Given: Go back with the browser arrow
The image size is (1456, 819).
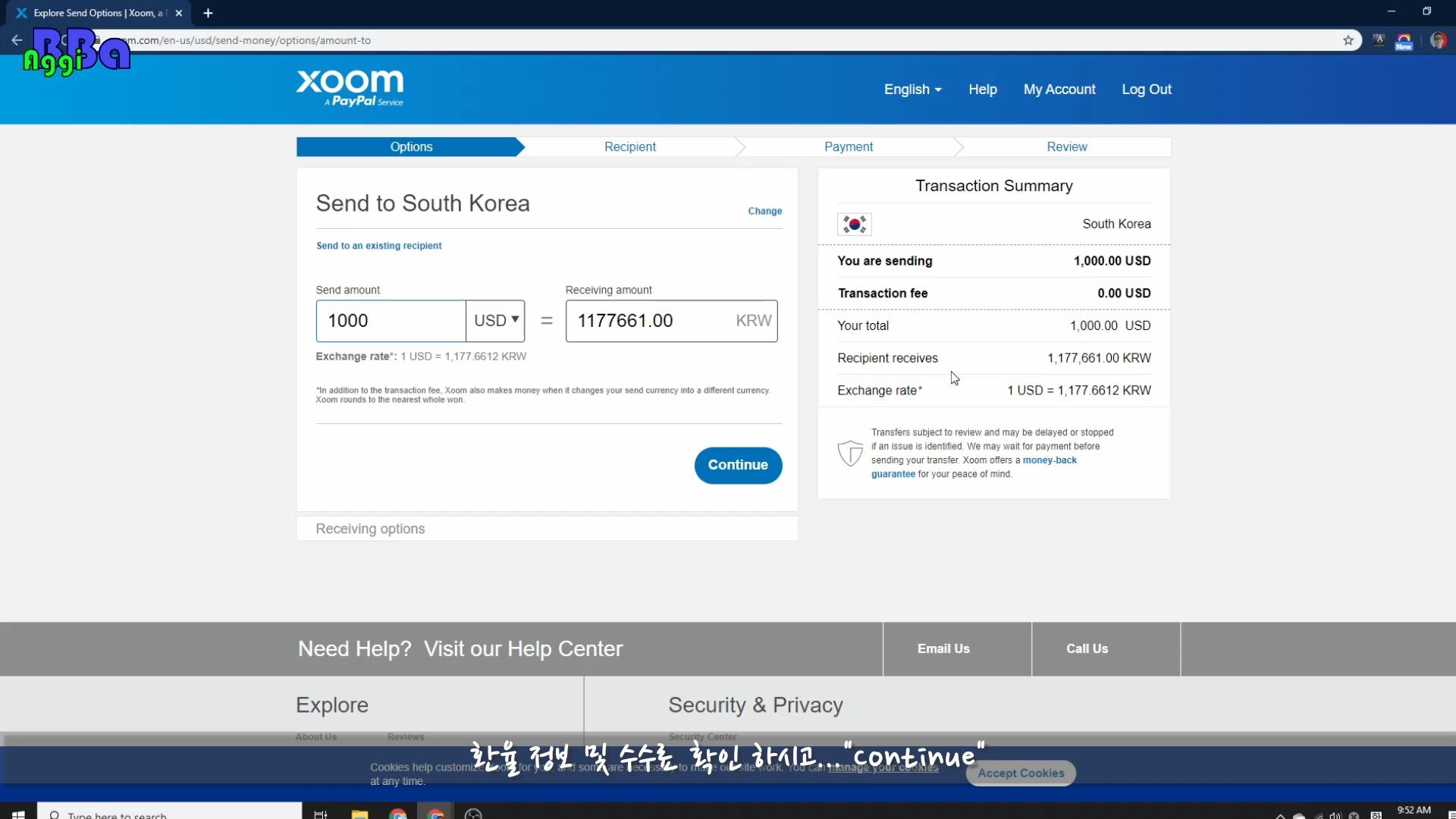Looking at the screenshot, I should click(17, 40).
